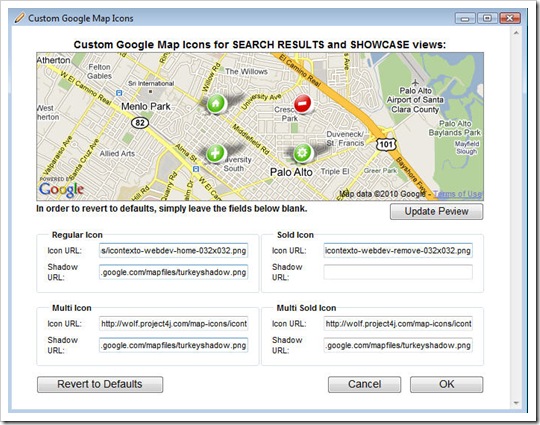540x425 pixels.
Task: Click the Palo Alto Airport plane icon
Action: [415, 83]
